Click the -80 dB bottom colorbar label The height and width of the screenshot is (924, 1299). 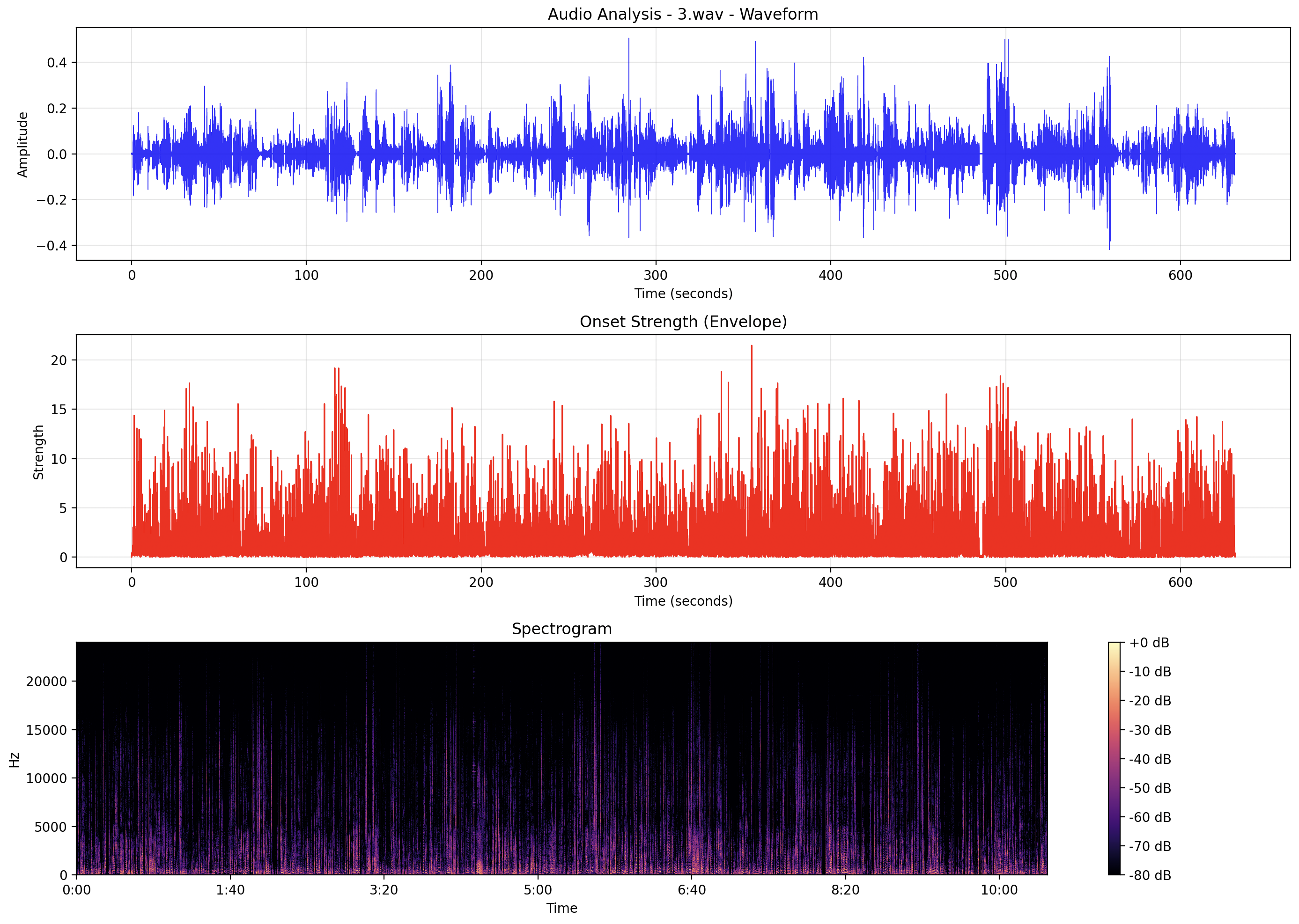point(1149,875)
